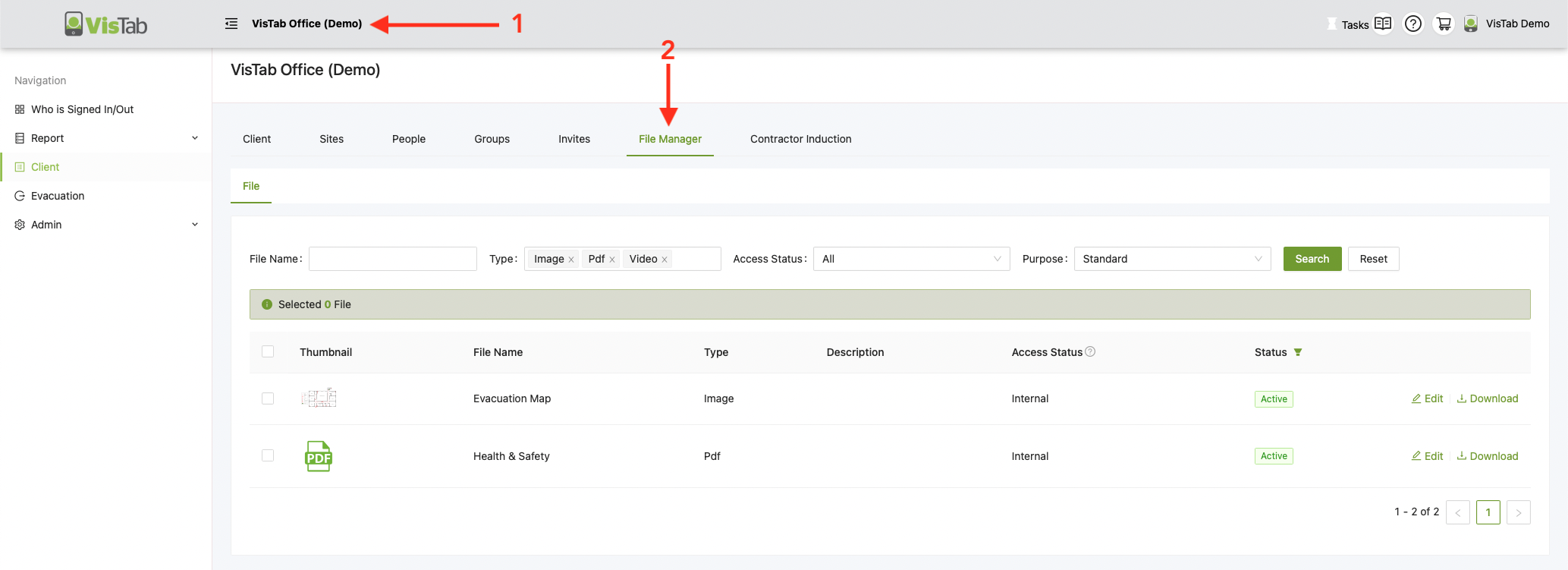The height and width of the screenshot is (570, 1568).
Task: Tick the select-all files header checkbox
Action: click(268, 351)
